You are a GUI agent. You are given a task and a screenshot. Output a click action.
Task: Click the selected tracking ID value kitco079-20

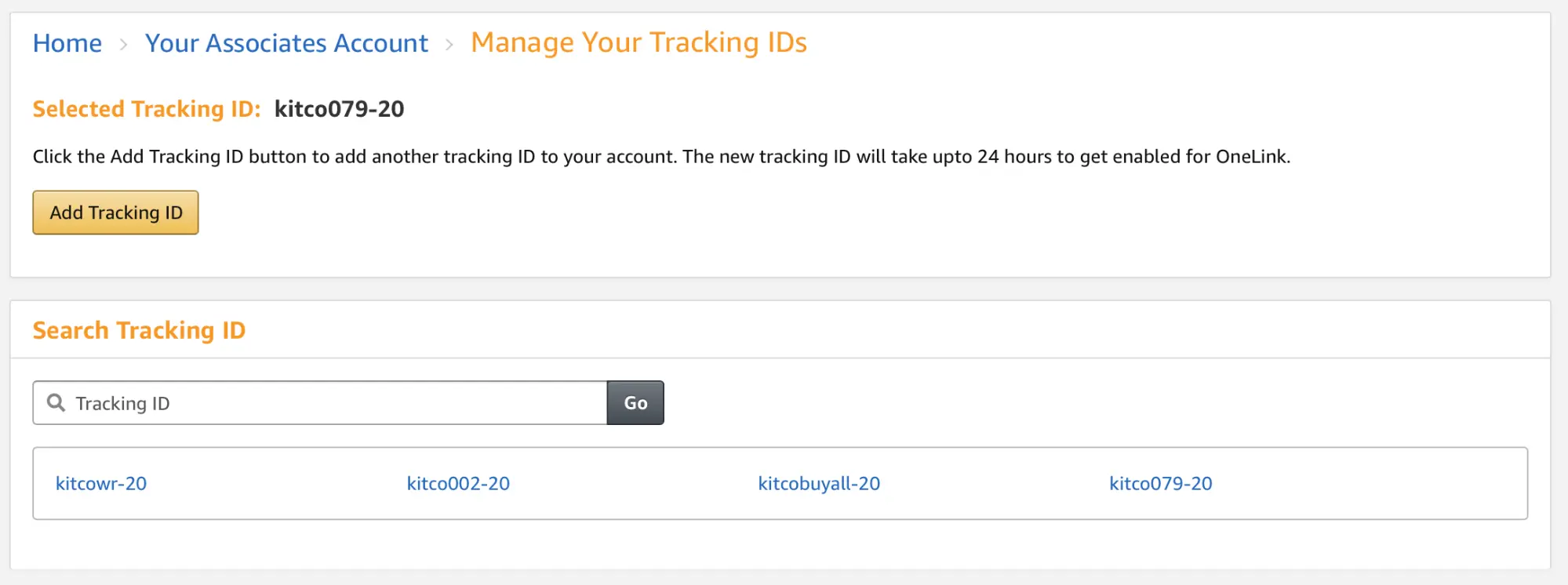(x=340, y=109)
